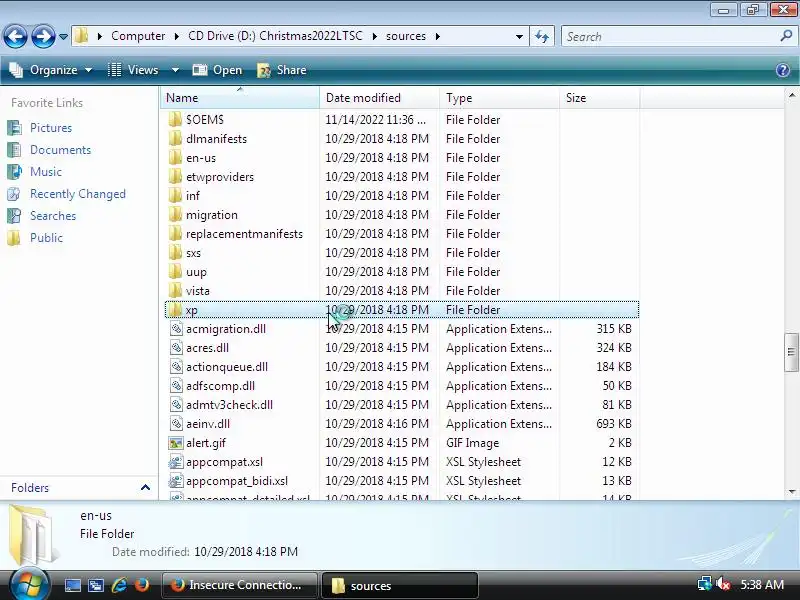The image size is (800, 600).
Task: Select the en-us folder icon
Action: (175, 158)
